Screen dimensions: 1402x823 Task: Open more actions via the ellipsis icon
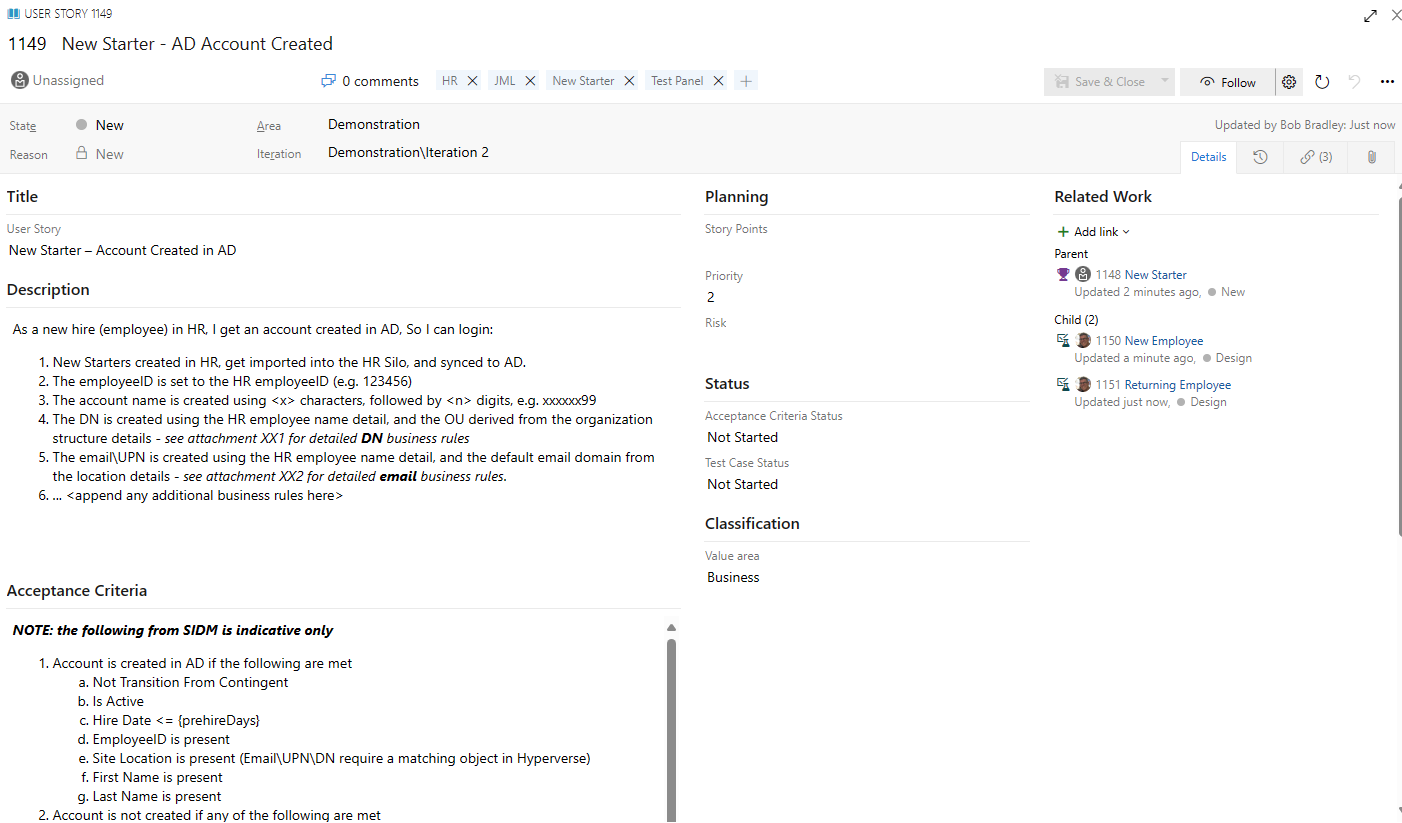(1387, 81)
